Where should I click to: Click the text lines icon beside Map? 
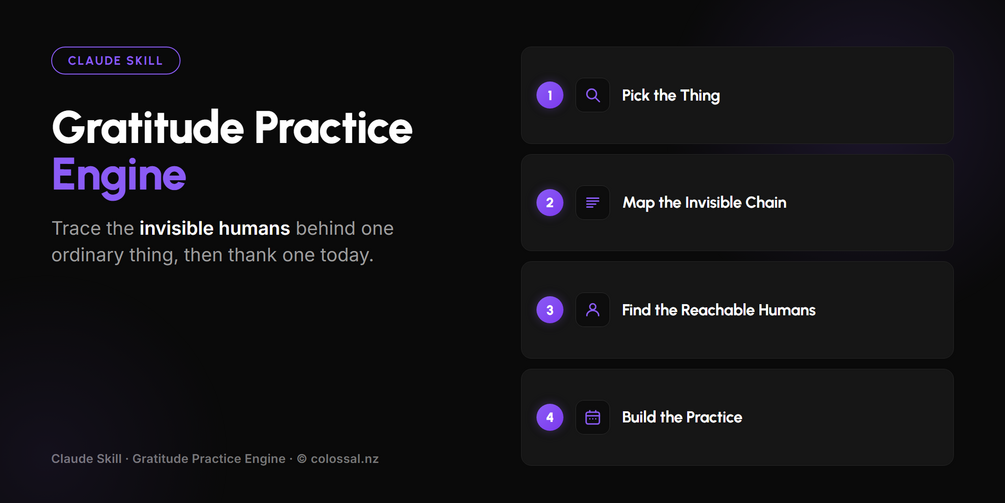click(593, 202)
